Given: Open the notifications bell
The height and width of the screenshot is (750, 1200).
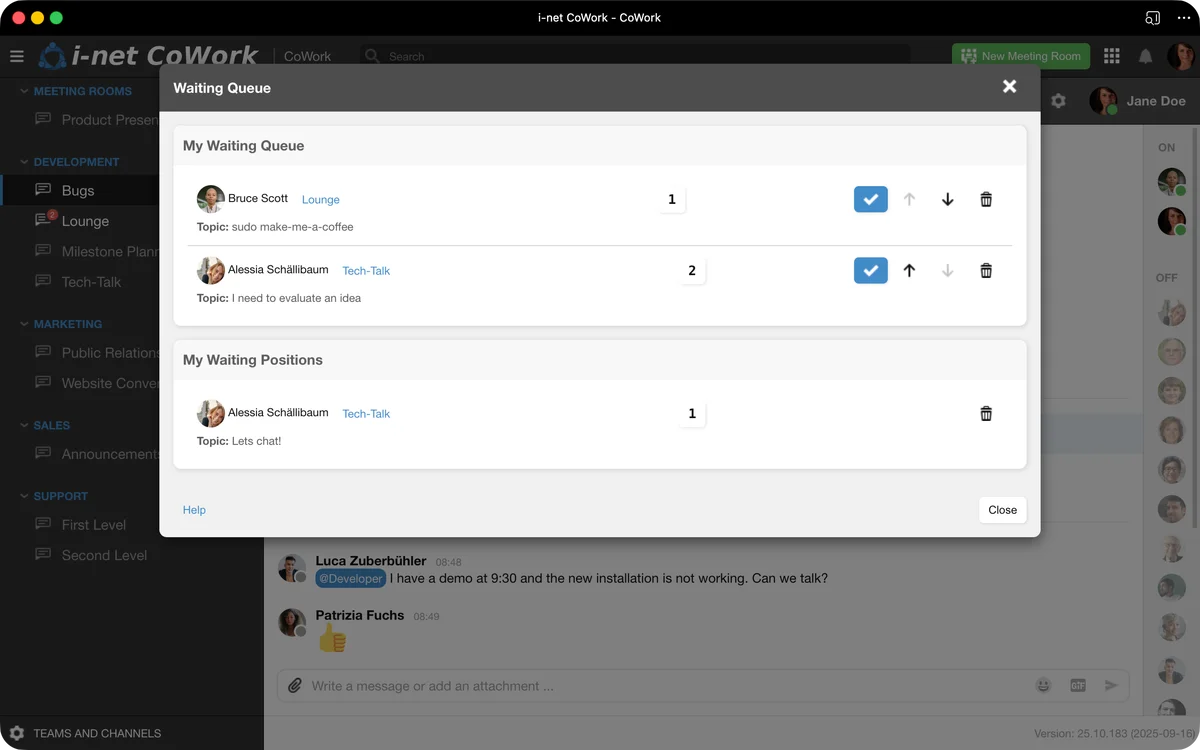Looking at the screenshot, I should coord(1146,56).
